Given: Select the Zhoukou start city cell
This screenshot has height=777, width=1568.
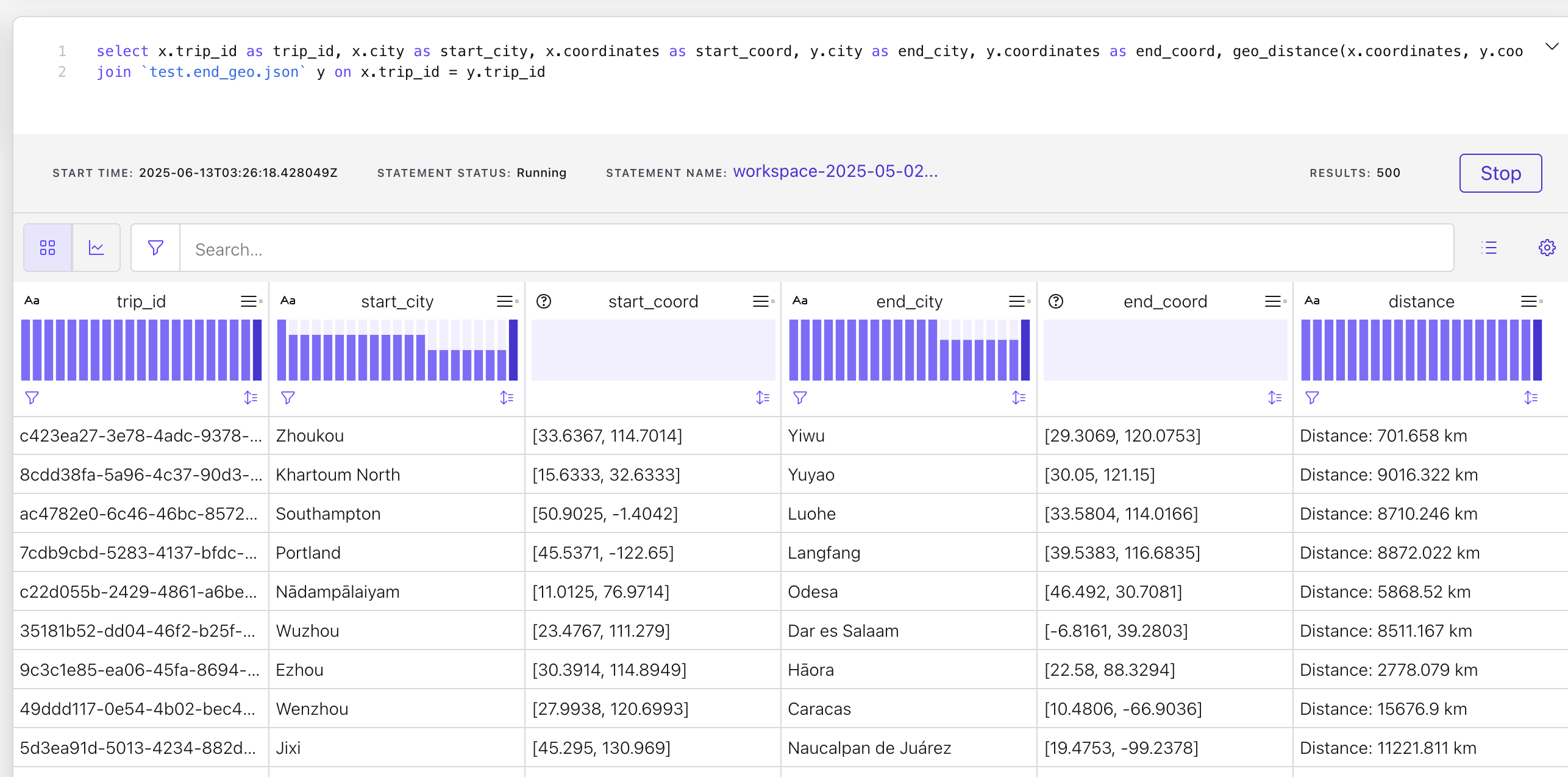Looking at the screenshot, I should [397, 436].
